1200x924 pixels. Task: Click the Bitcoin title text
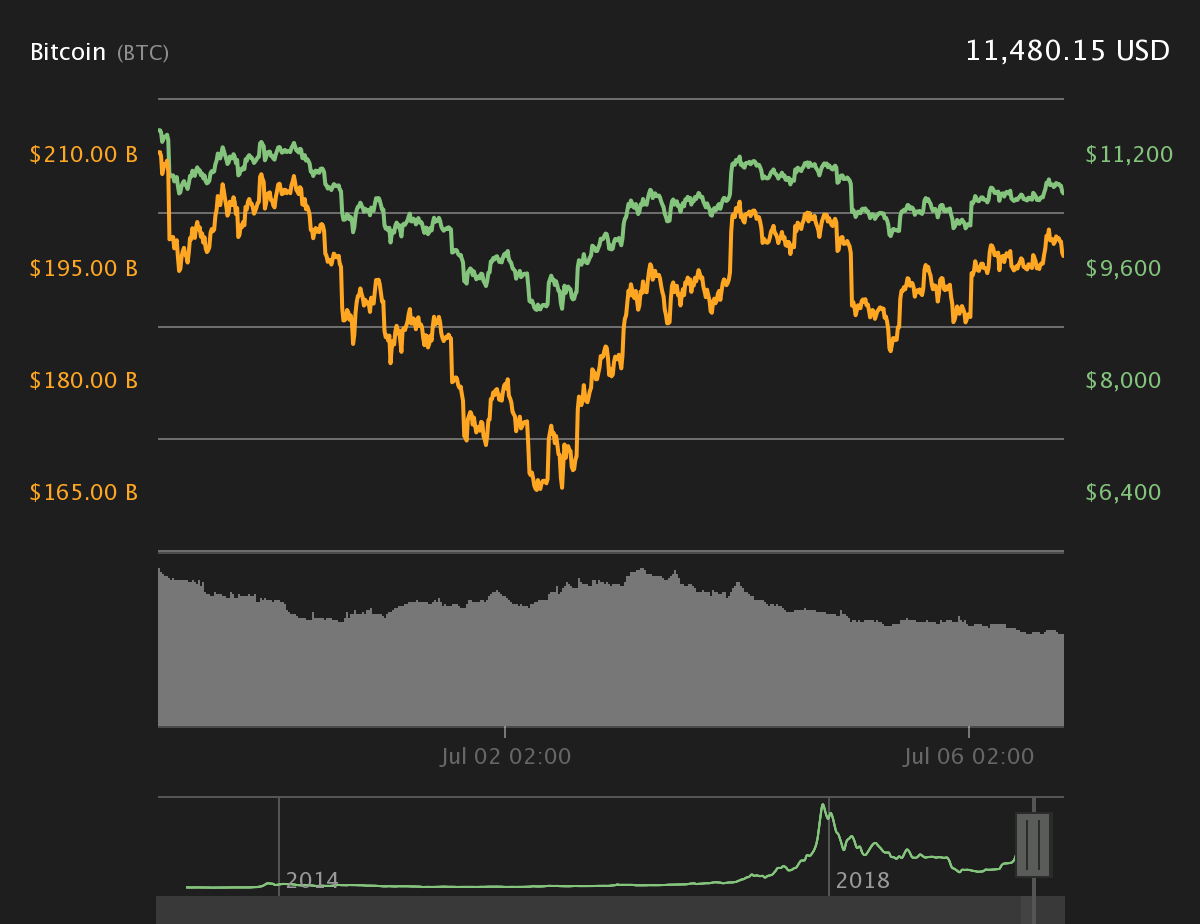pos(68,52)
